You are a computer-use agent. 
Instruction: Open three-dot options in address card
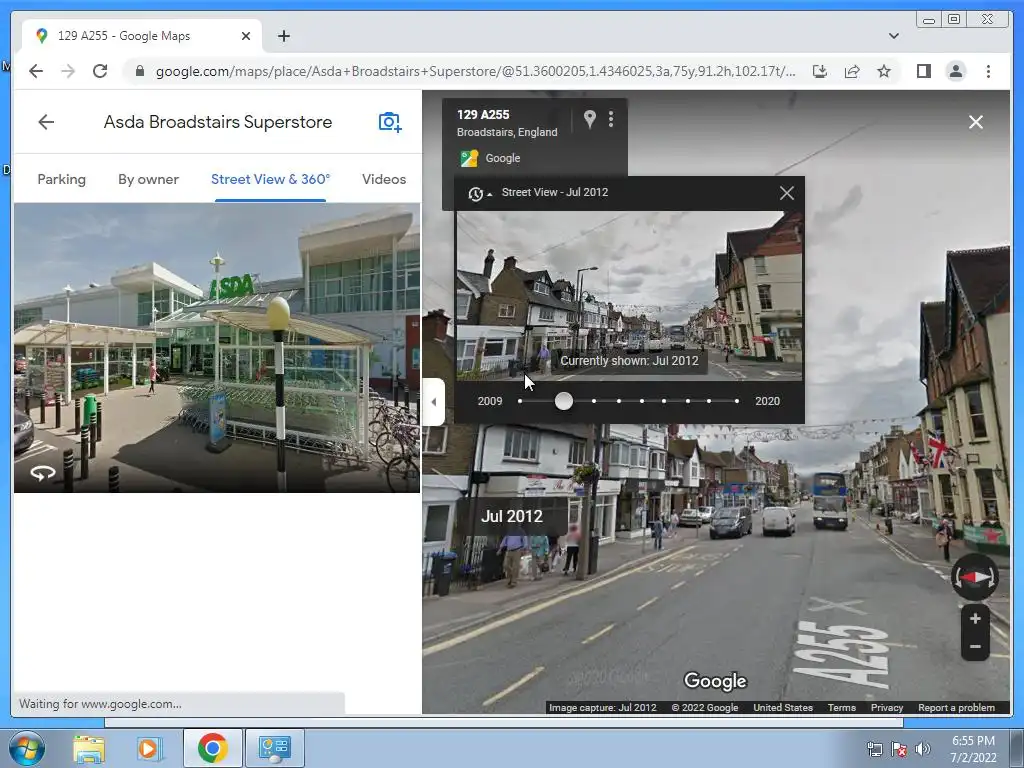pyautogui.click(x=611, y=119)
